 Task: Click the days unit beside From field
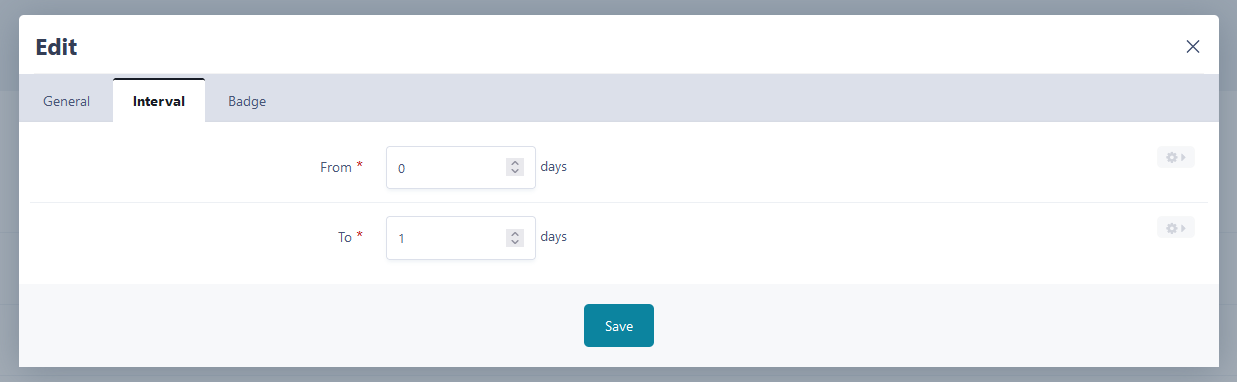pyautogui.click(x=554, y=166)
